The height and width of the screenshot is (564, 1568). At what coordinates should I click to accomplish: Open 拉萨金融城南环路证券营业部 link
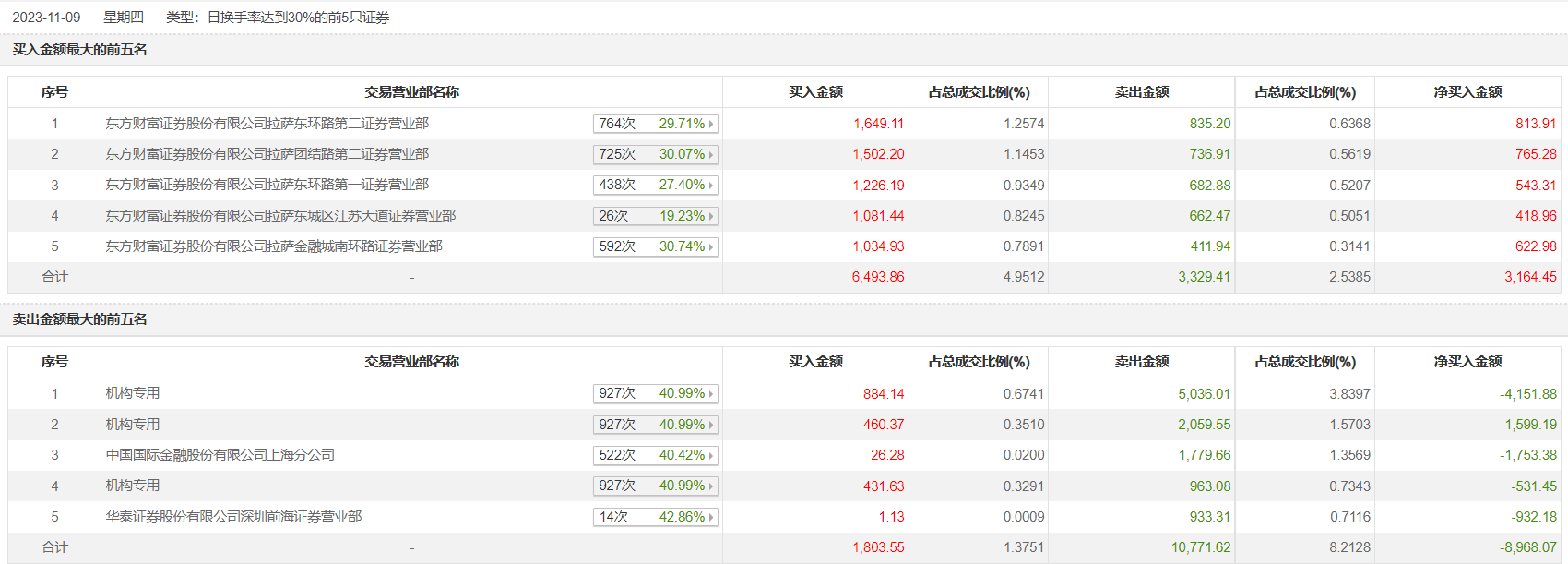274,246
